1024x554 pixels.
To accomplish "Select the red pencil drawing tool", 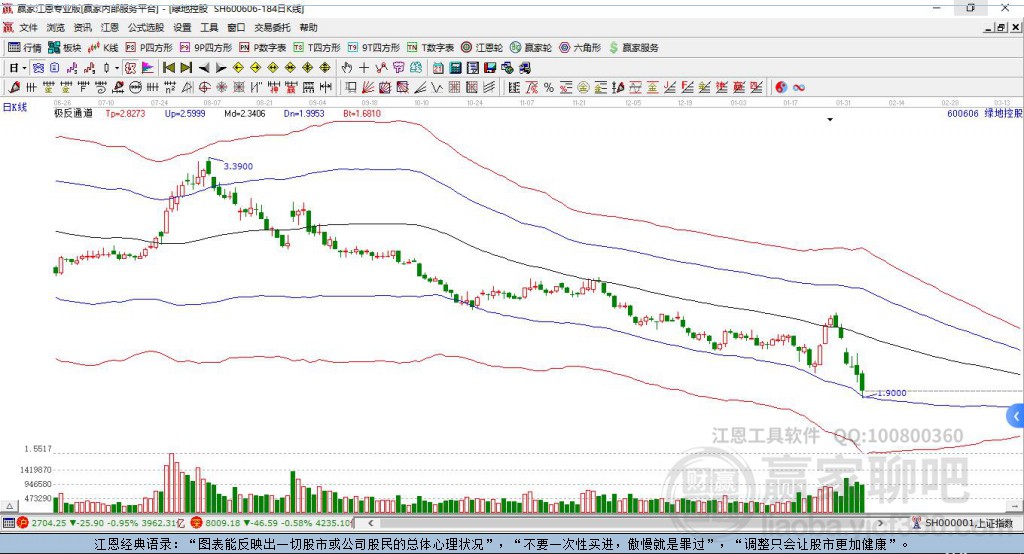I will tap(14, 88).
